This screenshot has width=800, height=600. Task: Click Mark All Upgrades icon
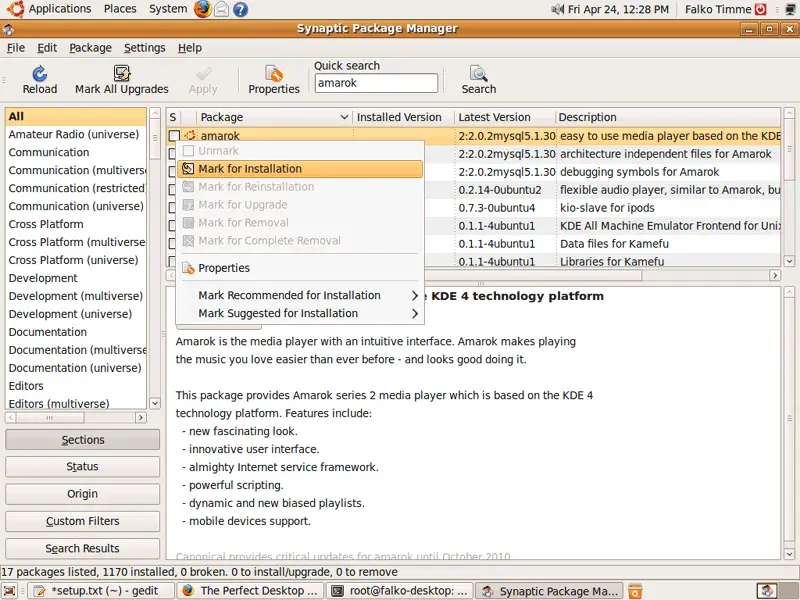[121, 73]
